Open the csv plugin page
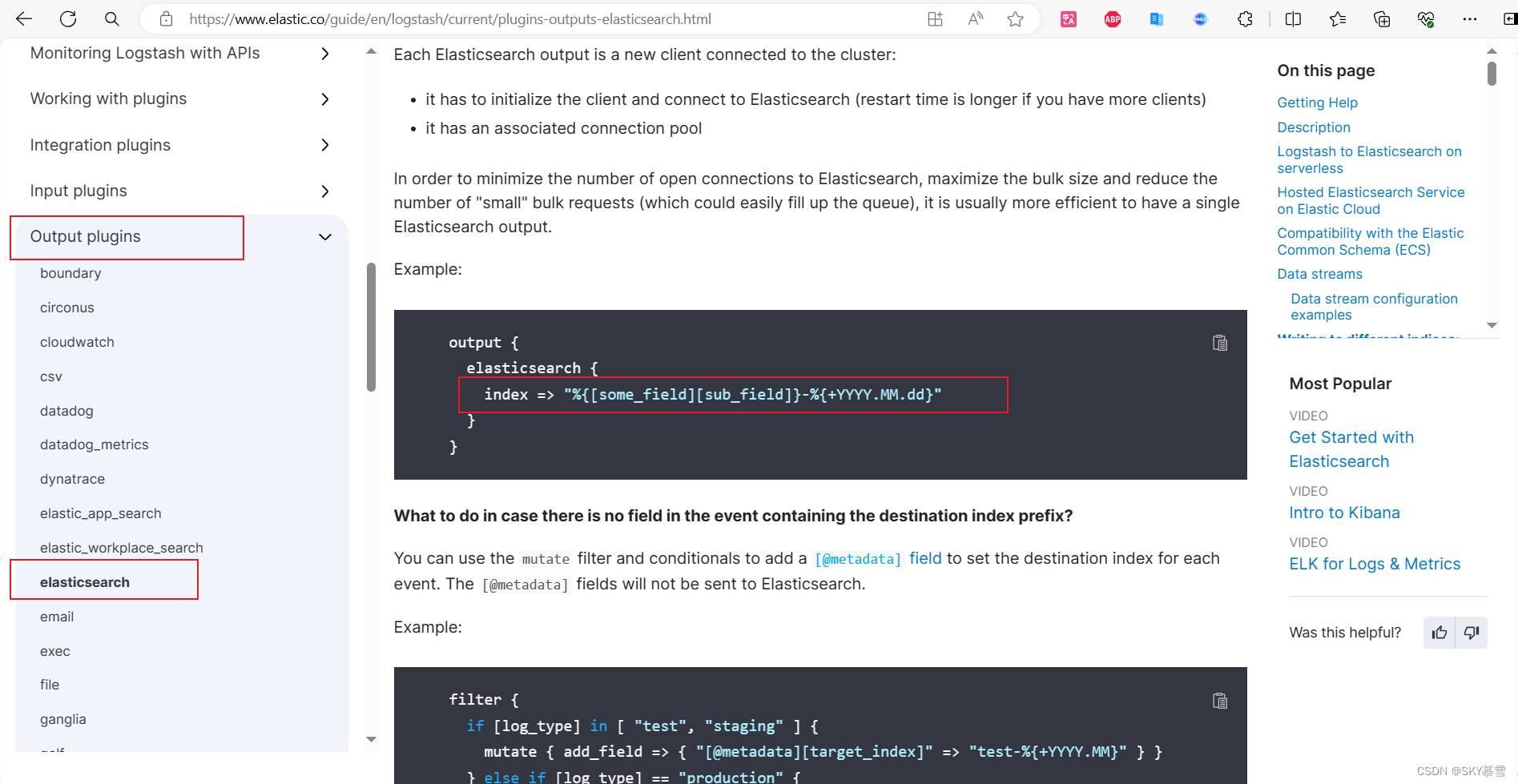This screenshot has height=784, width=1518. coord(51,376)
